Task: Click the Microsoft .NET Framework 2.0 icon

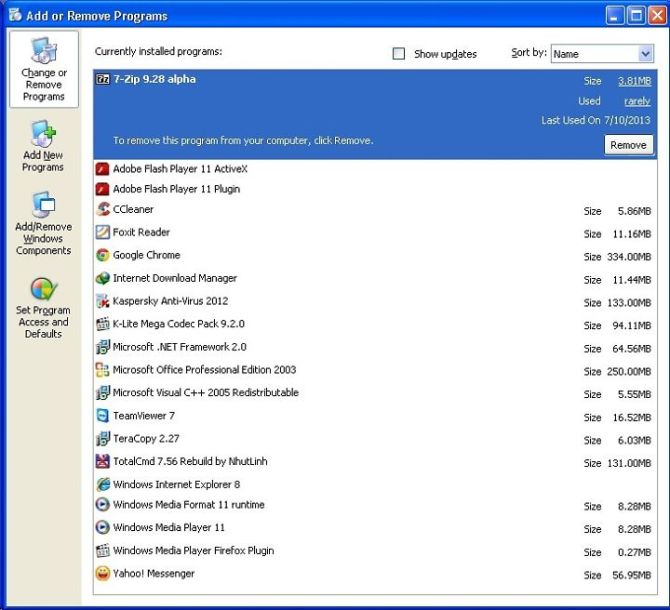Action: click(x=103, y=347)
